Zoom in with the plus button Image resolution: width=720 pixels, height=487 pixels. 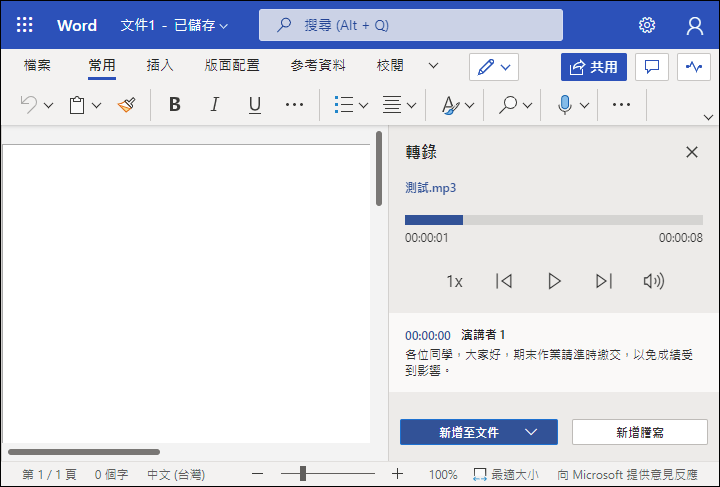(x=398, y=474)
